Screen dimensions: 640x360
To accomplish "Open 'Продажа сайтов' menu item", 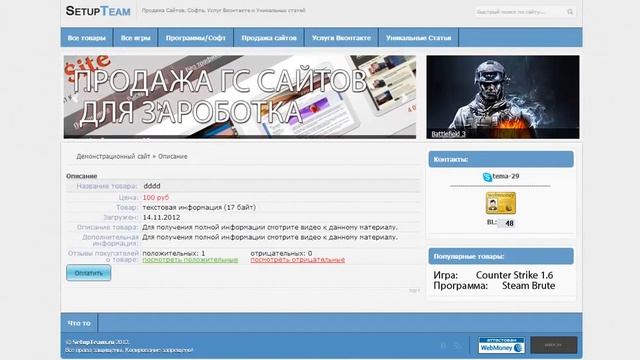I will tap(269, 38).
